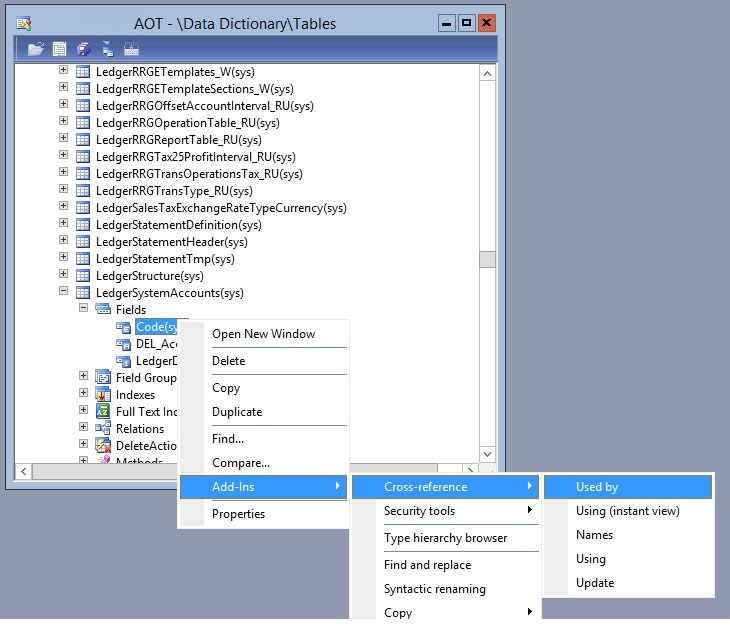Collapse the Fields node
The width and height of the screenshot is (730, 636).
[x=84, y=310]
